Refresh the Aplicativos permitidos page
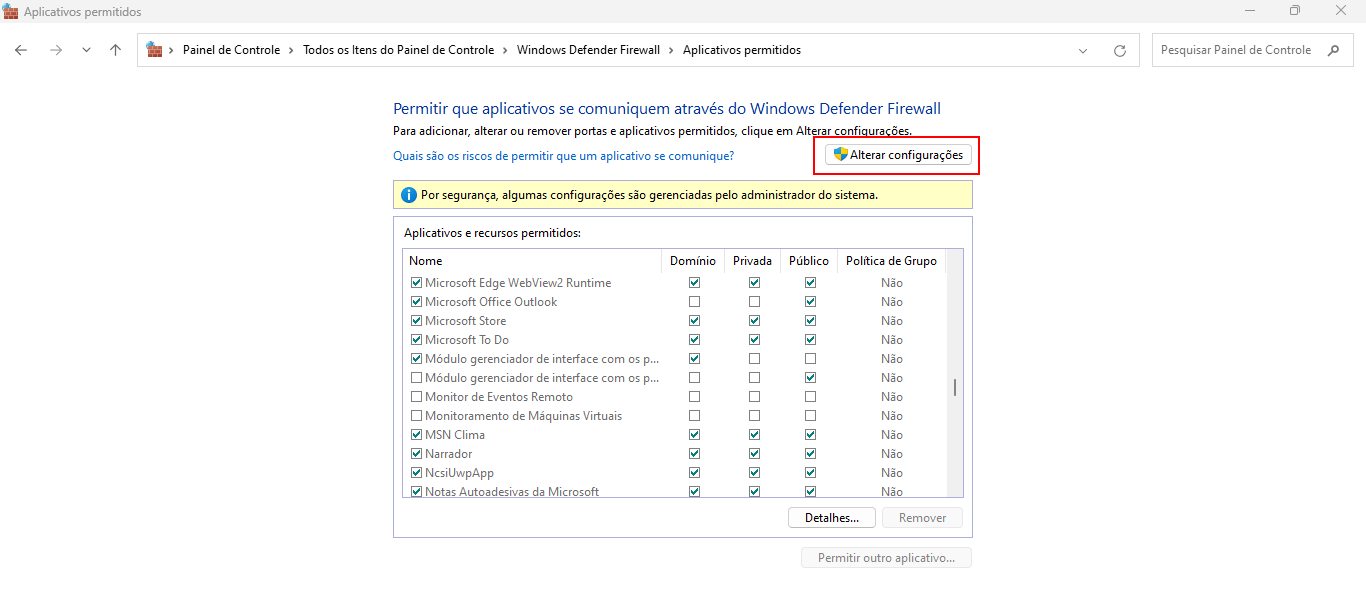Viewport: 1366px width, 603px height. 1120,50
